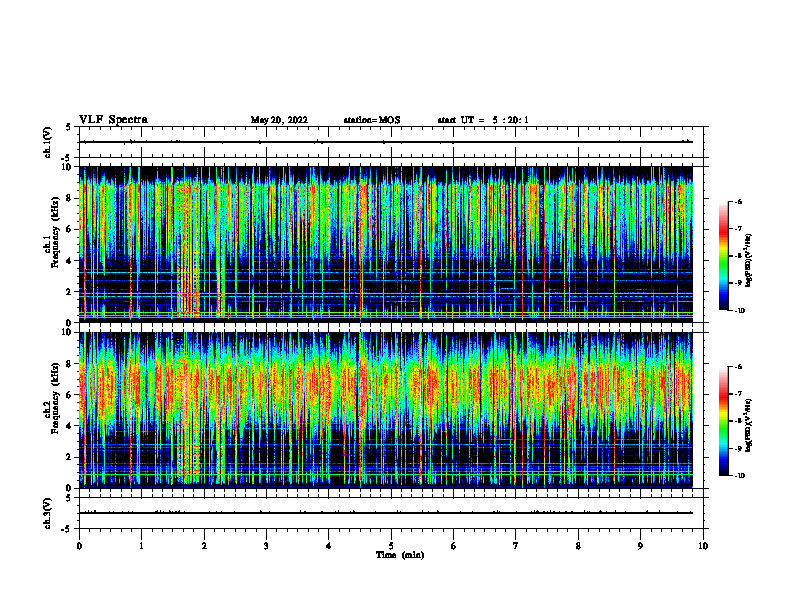Click time axis tick label "10"
This screenshot has width=792, height=612.
coord(703,546)
